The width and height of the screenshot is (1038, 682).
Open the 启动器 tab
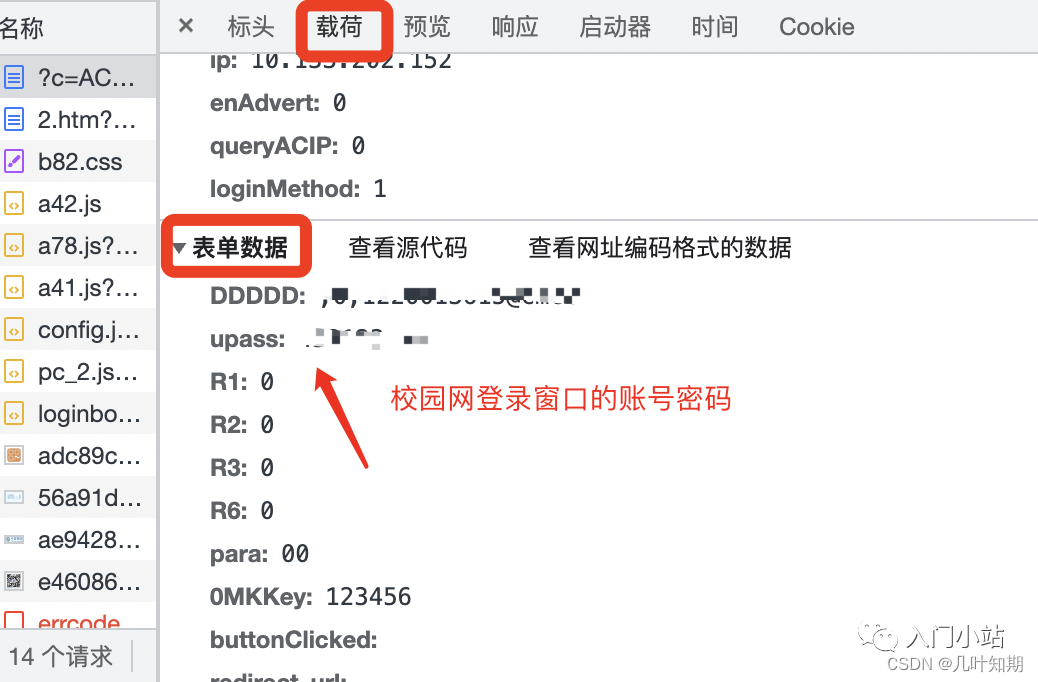tap(615, 27)
